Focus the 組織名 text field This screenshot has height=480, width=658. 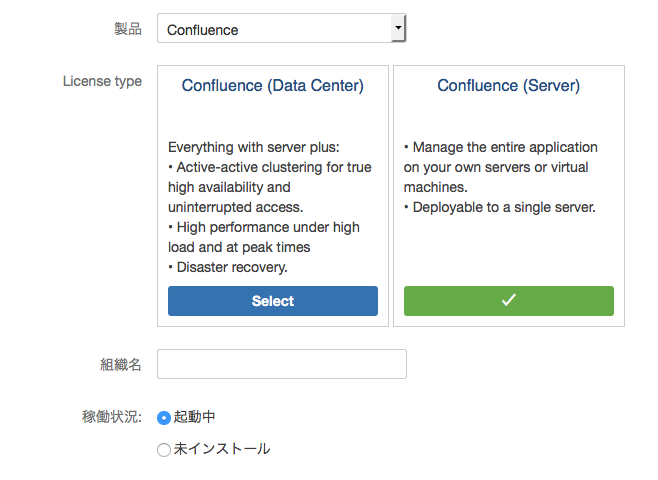coord(282,364)
